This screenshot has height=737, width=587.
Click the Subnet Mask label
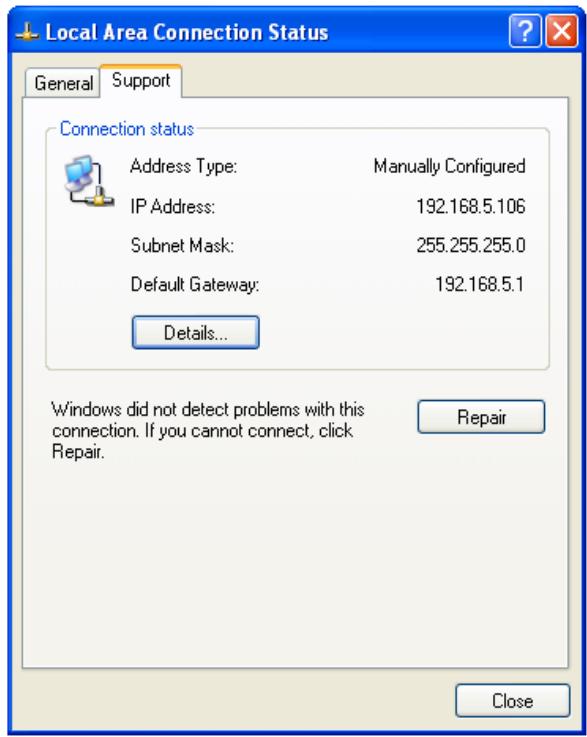pyautogui.click(x=182, y=245)
